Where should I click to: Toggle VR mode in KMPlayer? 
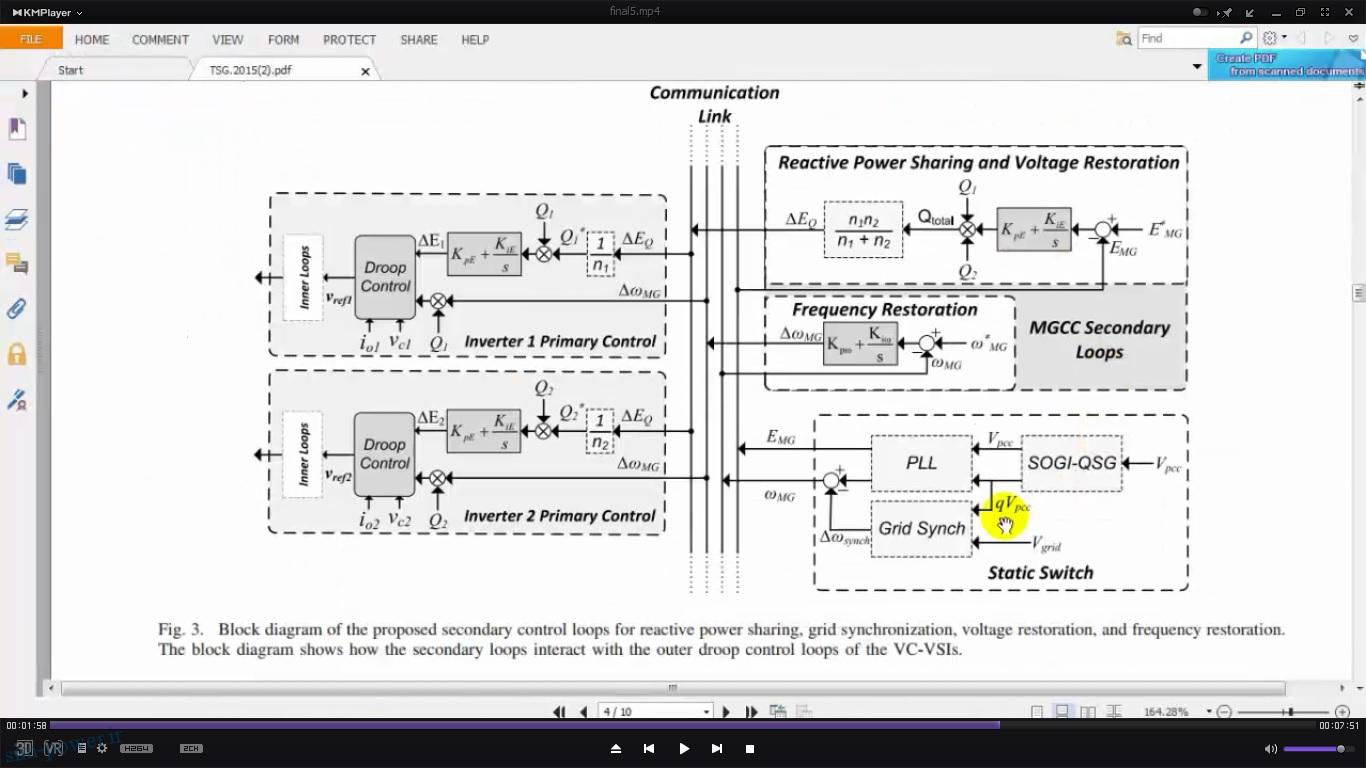point(54,748)
